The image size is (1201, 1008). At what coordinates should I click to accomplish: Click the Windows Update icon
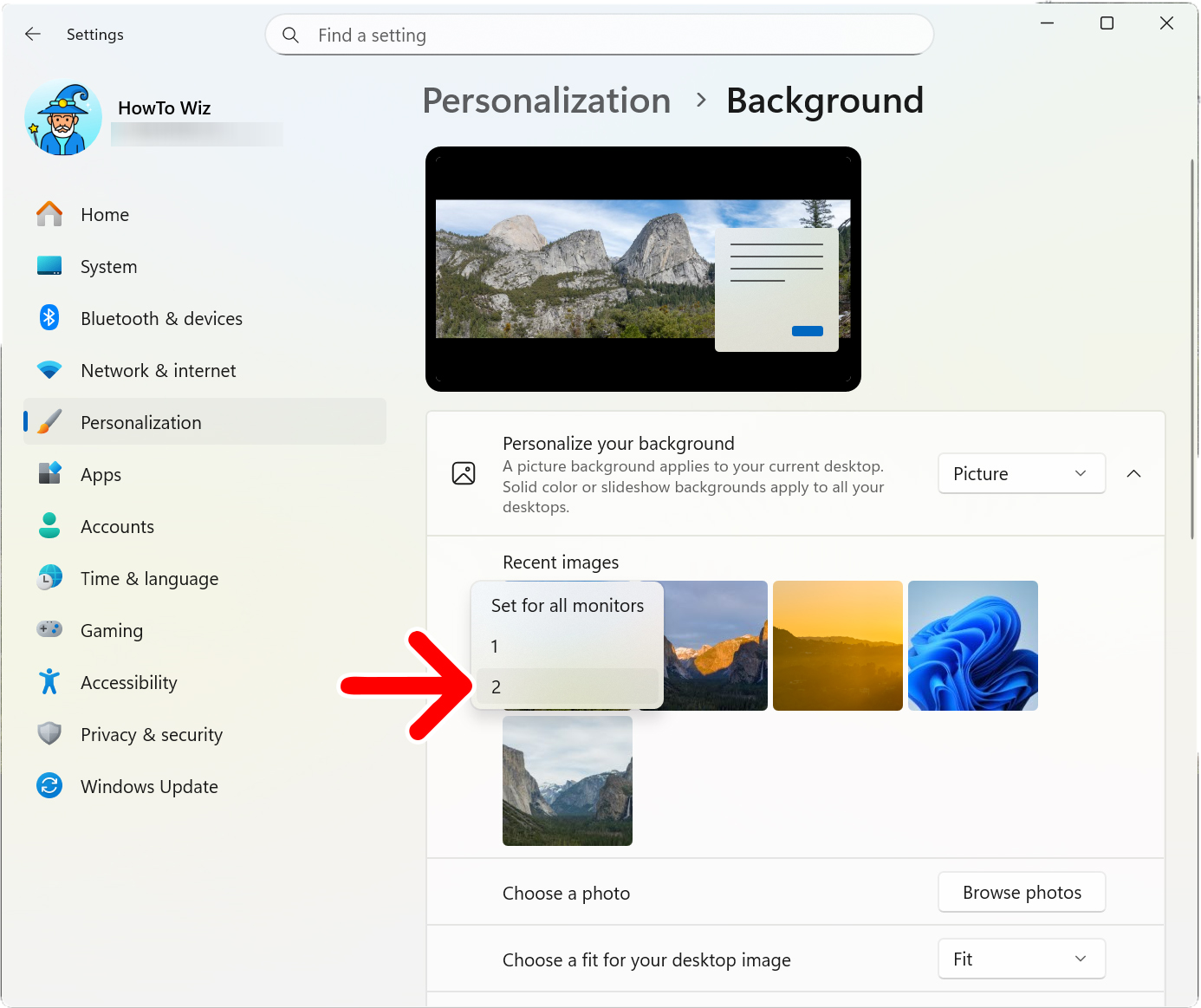point(49,786)
